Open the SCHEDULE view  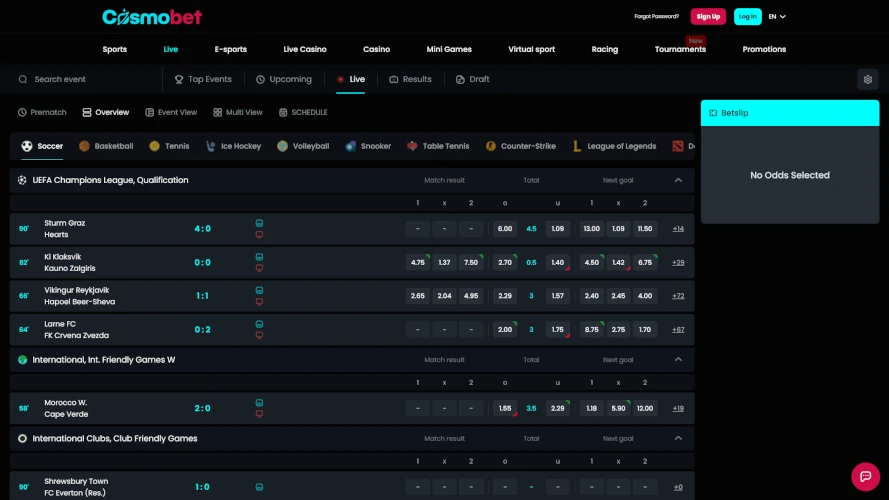[303, 112]
